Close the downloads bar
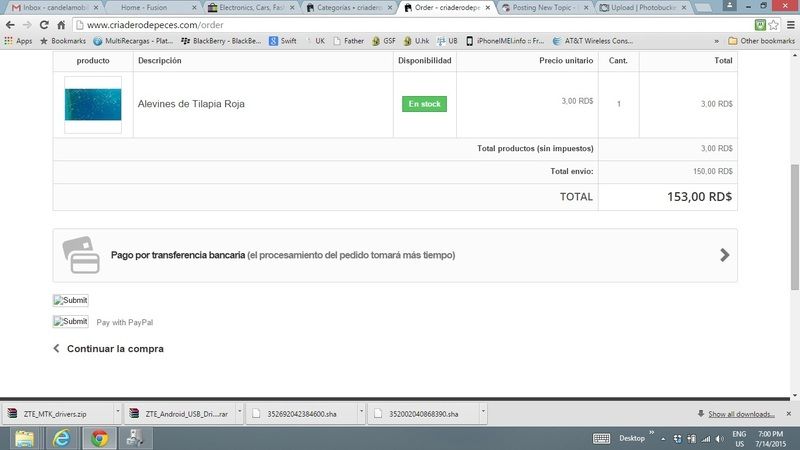 (x=789, y=414)
